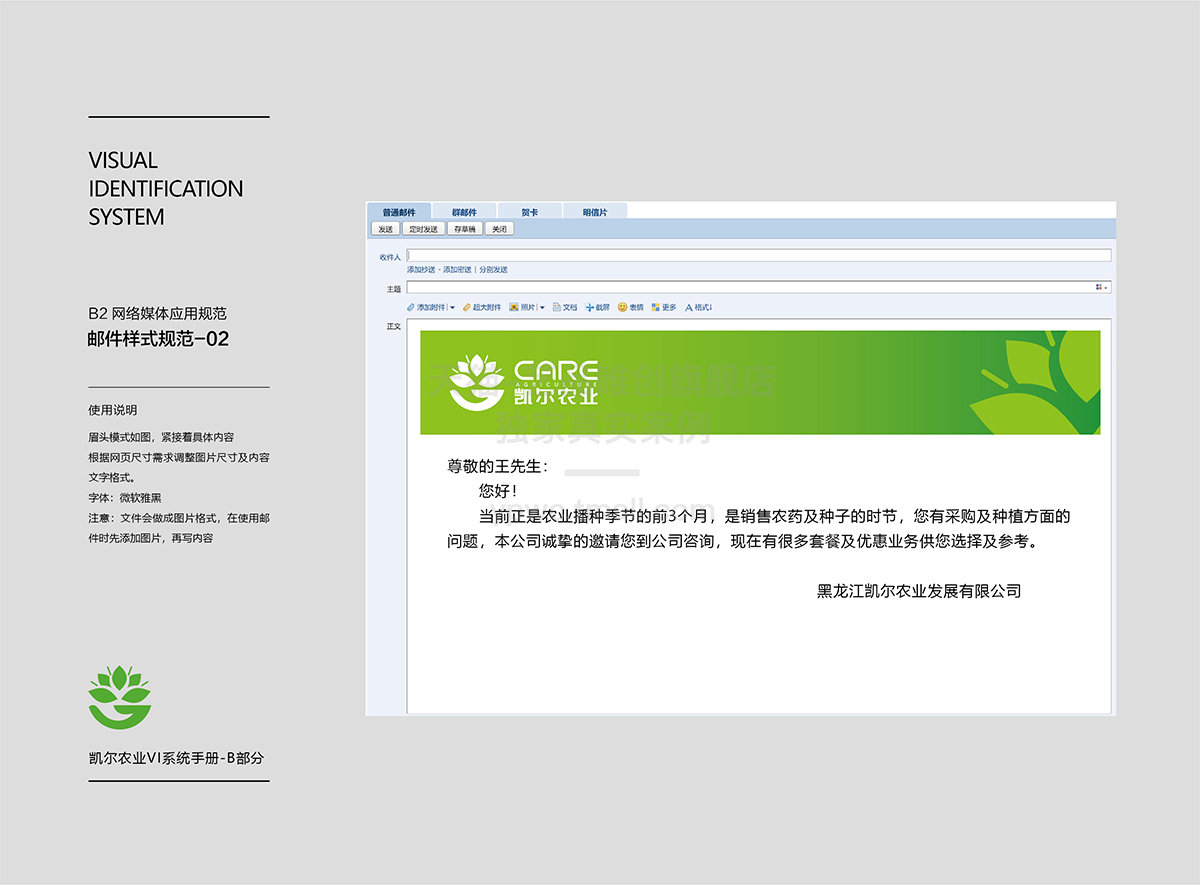Expand the 添加附件 dropdown arrow
This screenshot has width=1200, height=885.
pos(452,308)
